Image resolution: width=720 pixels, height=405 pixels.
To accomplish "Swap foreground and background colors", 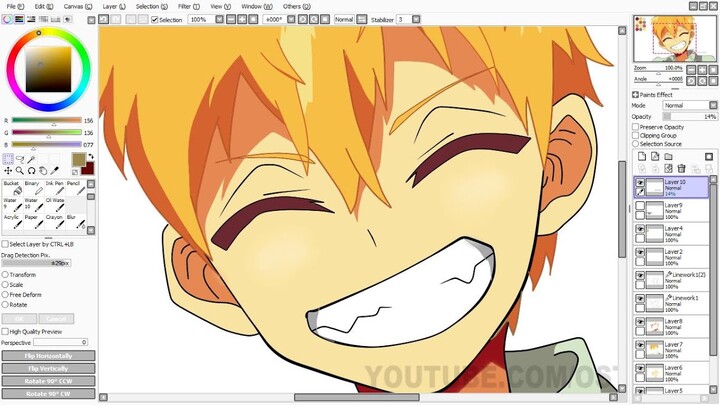I will 90,157.
